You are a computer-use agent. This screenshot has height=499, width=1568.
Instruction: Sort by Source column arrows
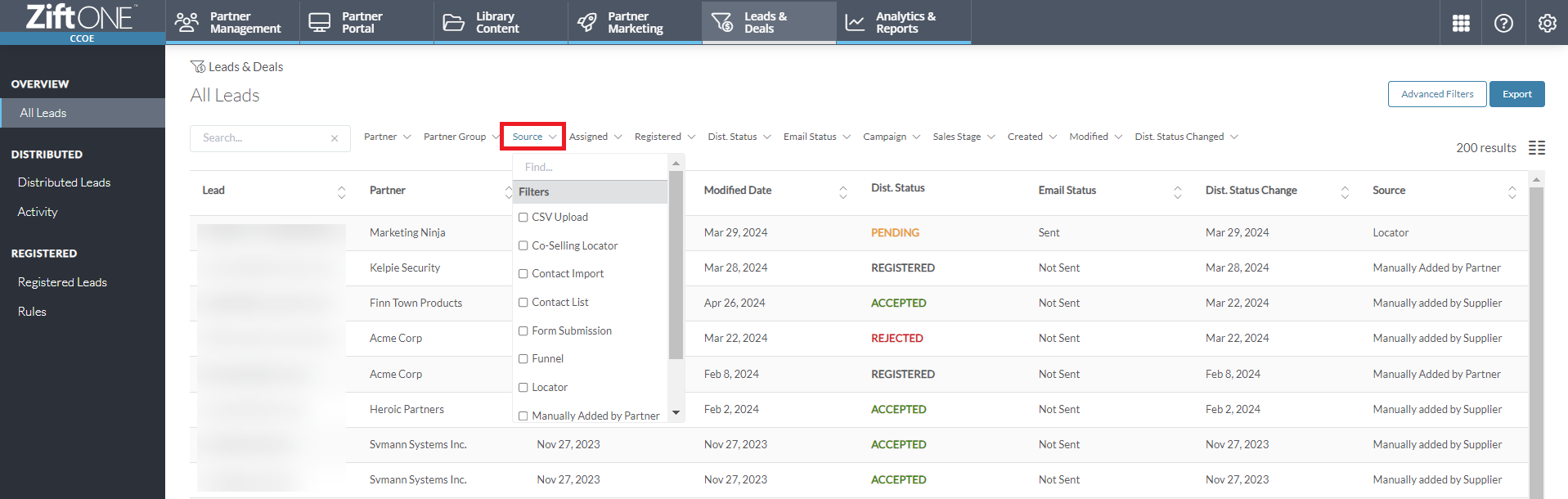(1512, 192)
